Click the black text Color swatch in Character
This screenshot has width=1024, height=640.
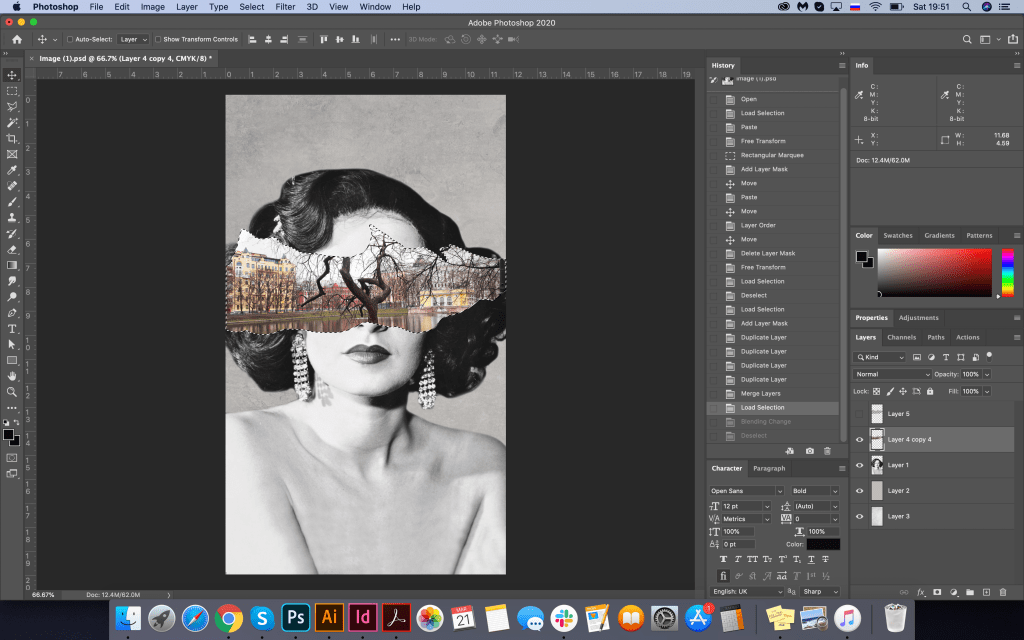823,544
